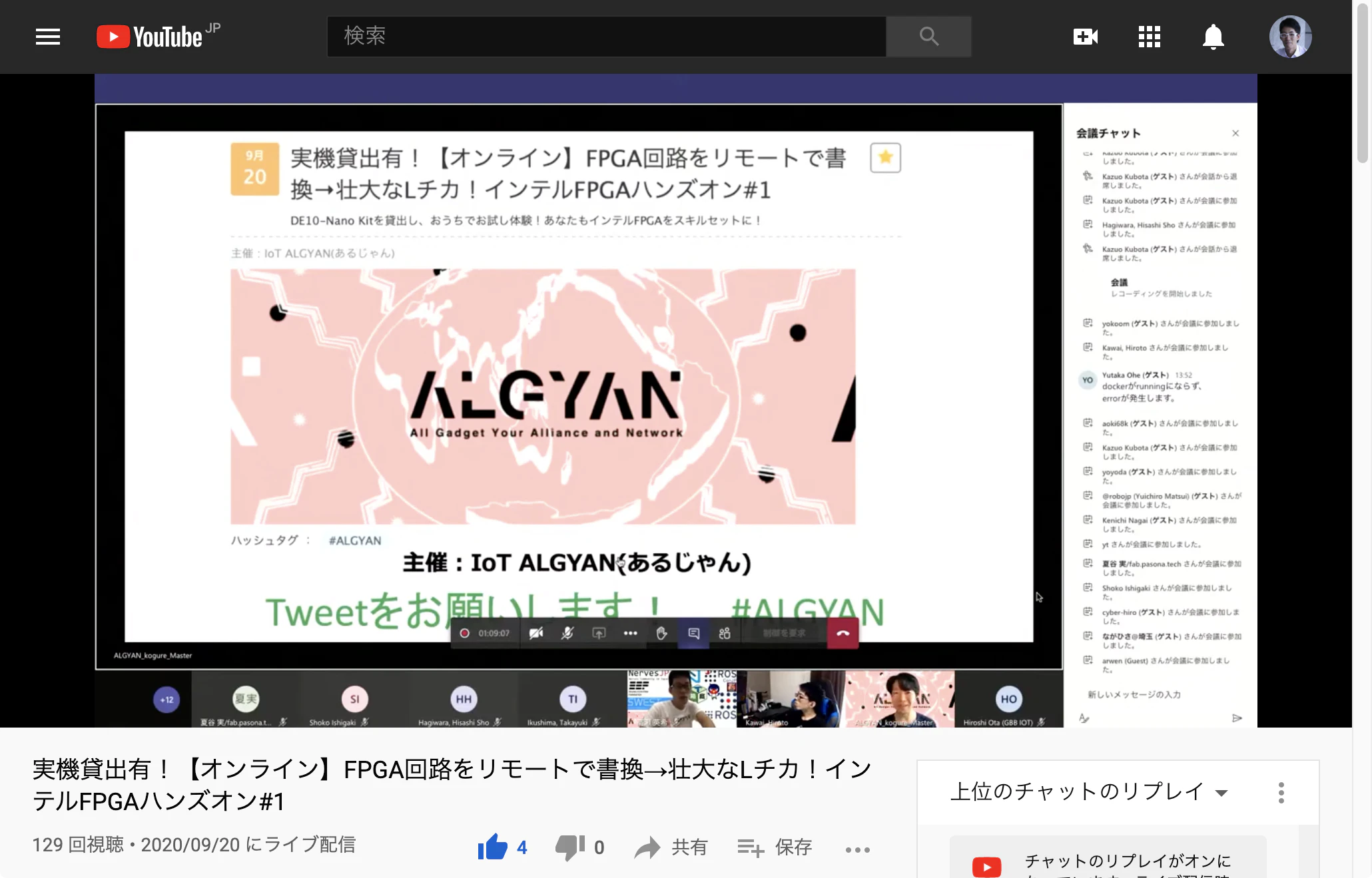Click the video title below player

(452, 785)
